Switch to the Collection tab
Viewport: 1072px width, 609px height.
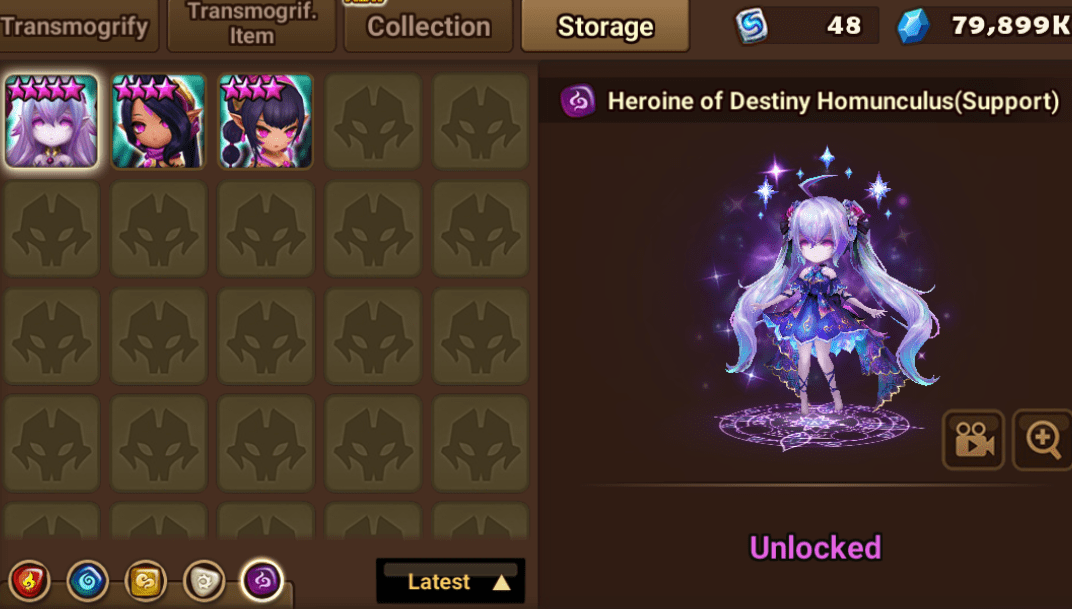(428, 26)
